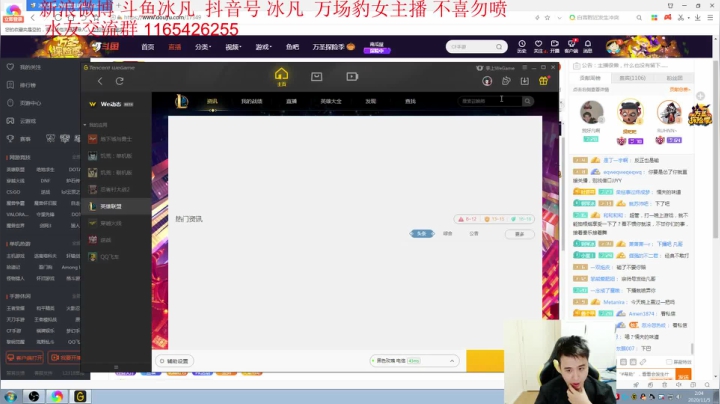Open Douyu client download icon
Viewport: 720px width, 404px height.
pyautogui.click(x=571, y=46)
